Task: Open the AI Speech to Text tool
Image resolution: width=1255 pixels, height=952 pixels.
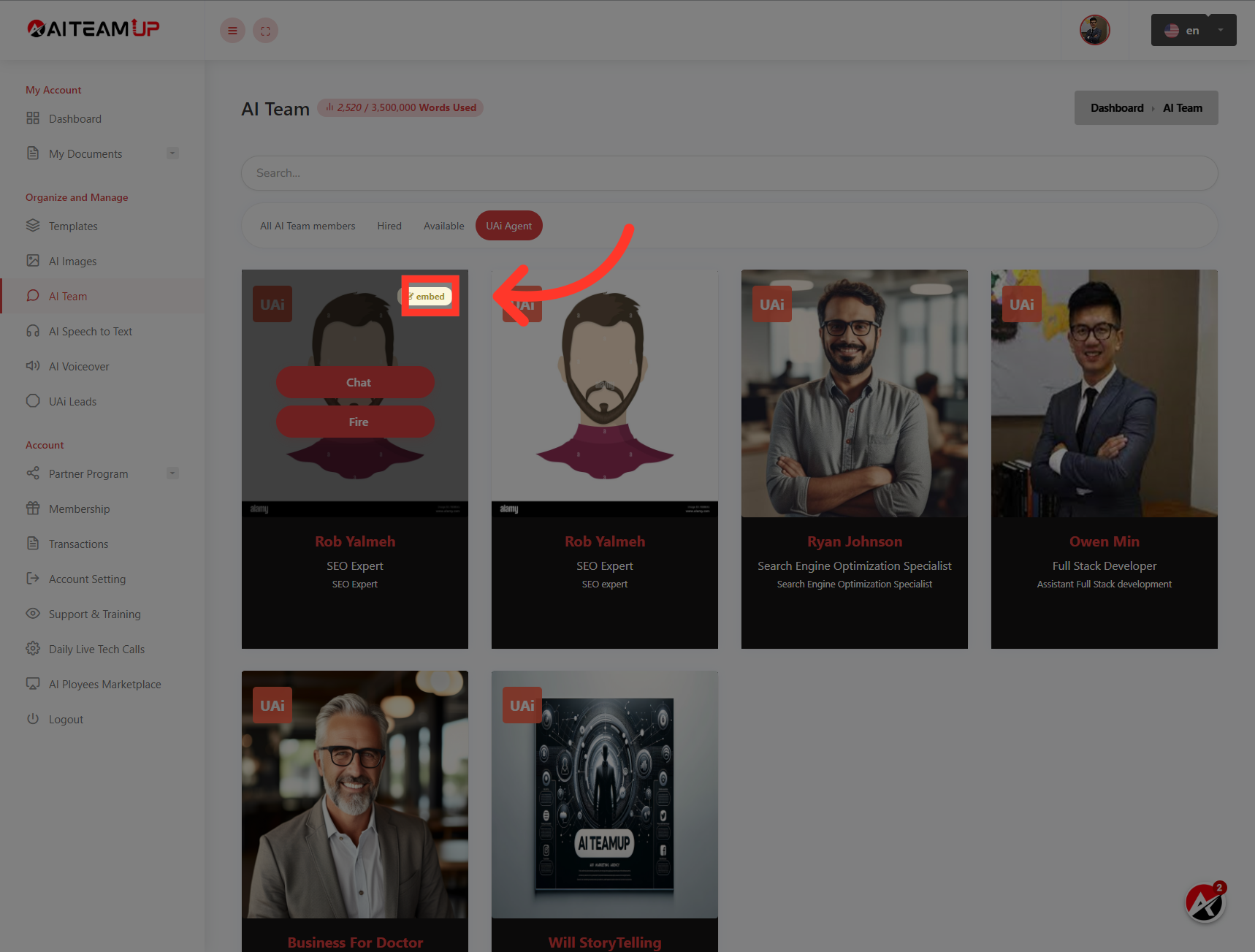Action: [x=90, y=331]
